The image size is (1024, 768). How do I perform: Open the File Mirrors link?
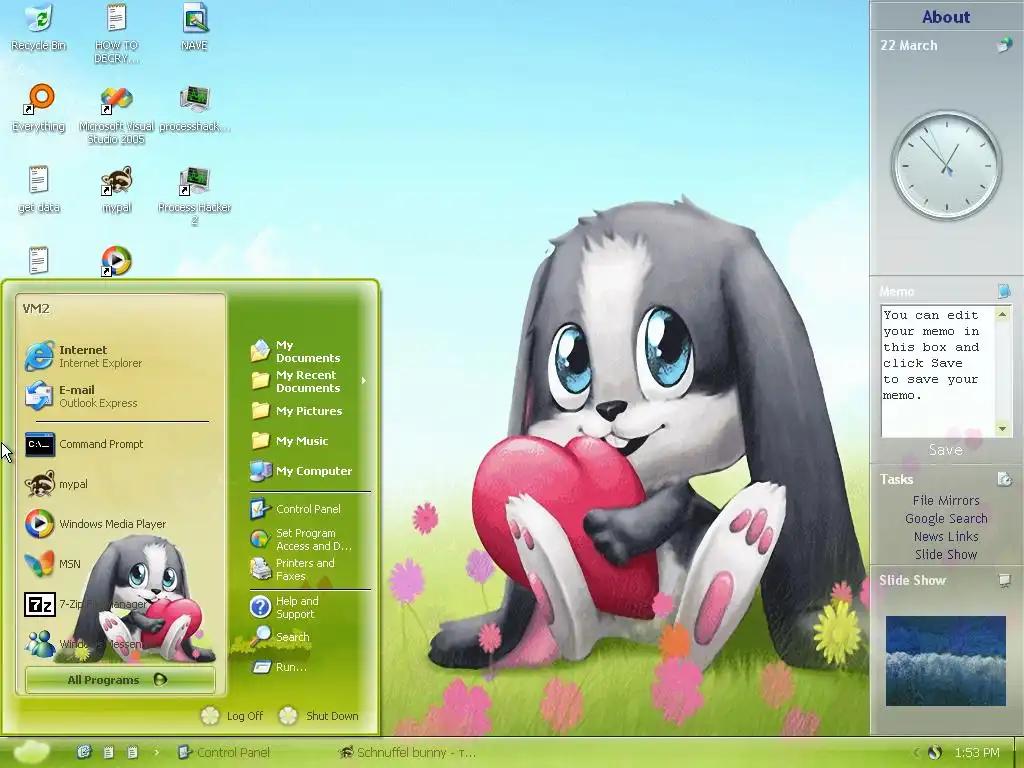[x=946, y=500]
